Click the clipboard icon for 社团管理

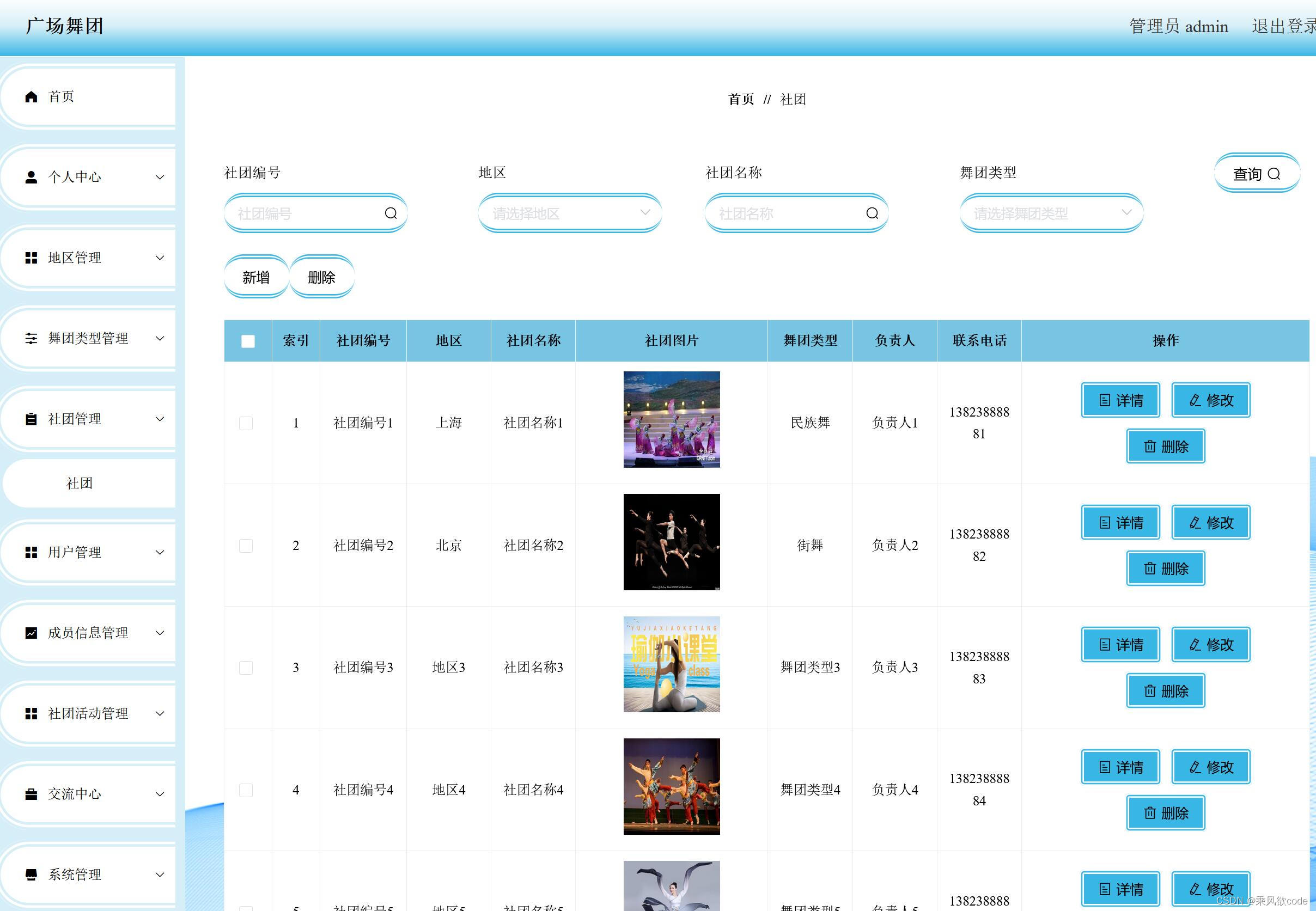32,419
